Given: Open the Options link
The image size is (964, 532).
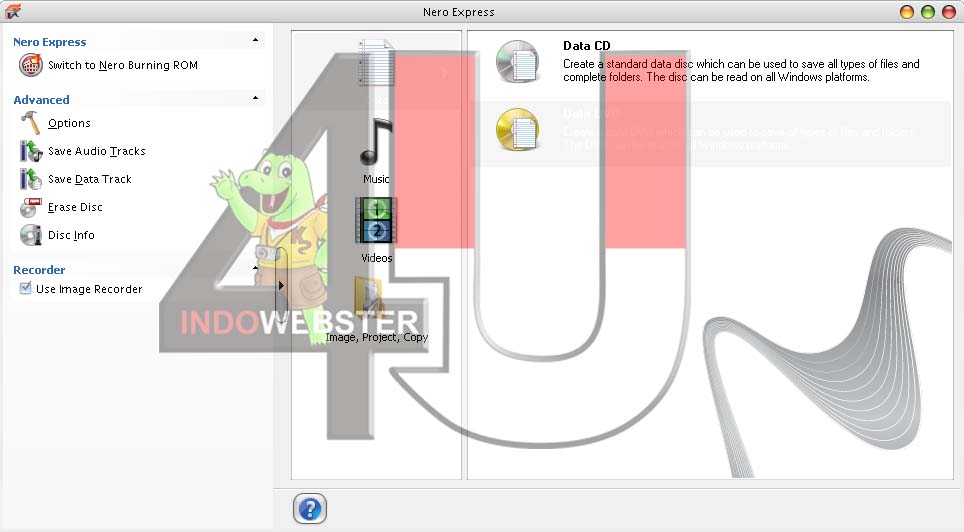Looking at the screenshot, I should (x=69, y=123).
